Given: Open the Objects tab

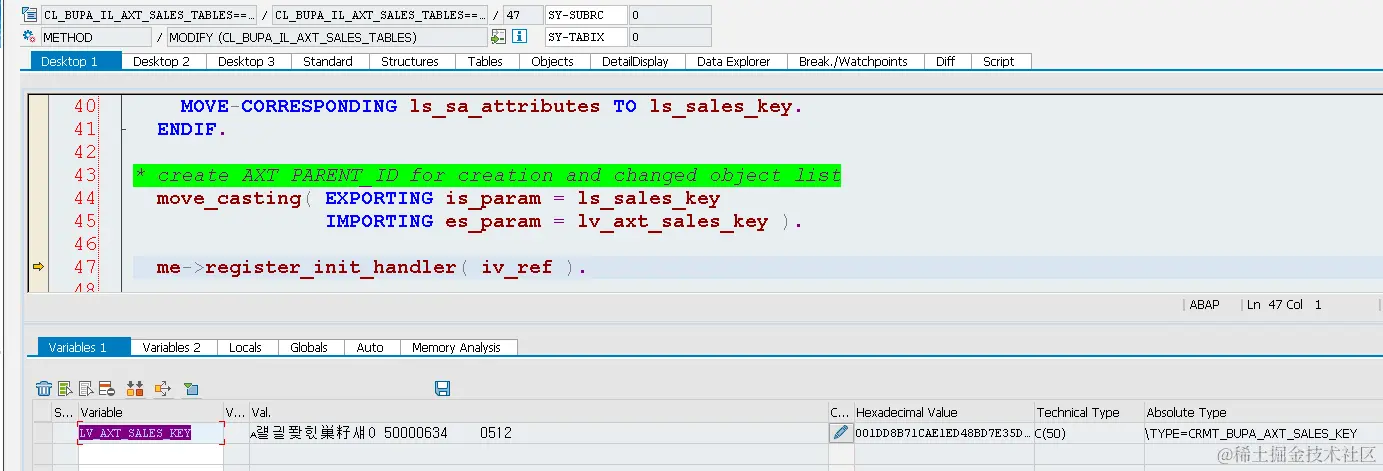Looking at the screenshot, I should pyautogui.click(x=553, y=61).
